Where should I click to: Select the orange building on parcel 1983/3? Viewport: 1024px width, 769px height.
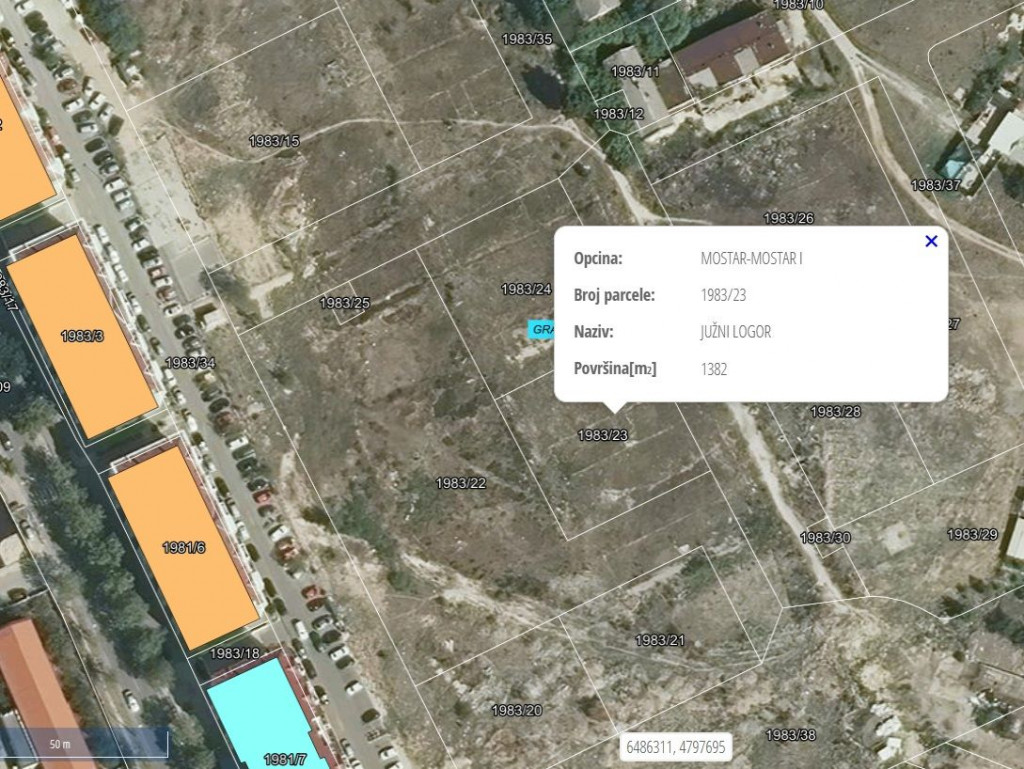(x=82, y=336)
